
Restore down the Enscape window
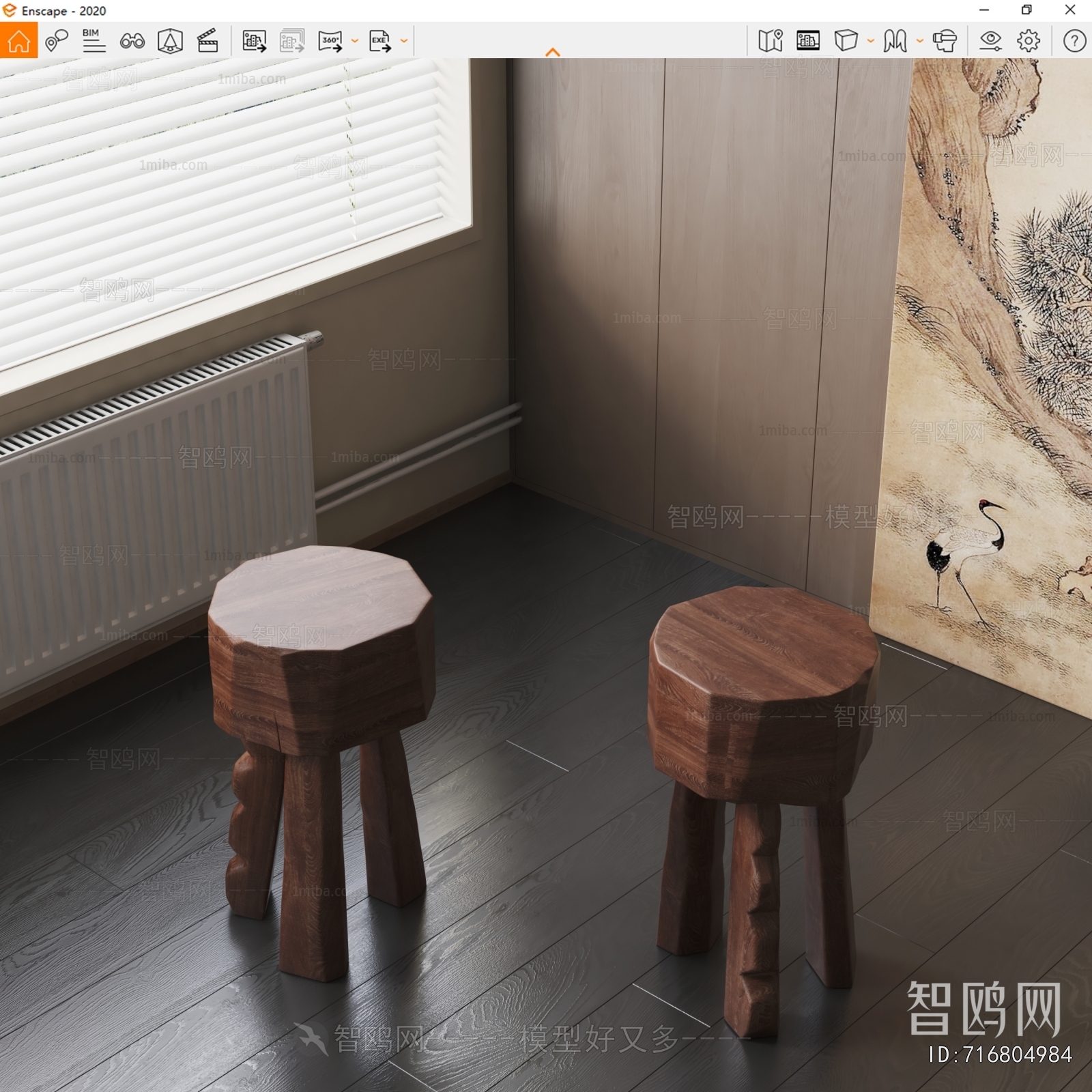pyautogui.click(x=1026, y=10)
